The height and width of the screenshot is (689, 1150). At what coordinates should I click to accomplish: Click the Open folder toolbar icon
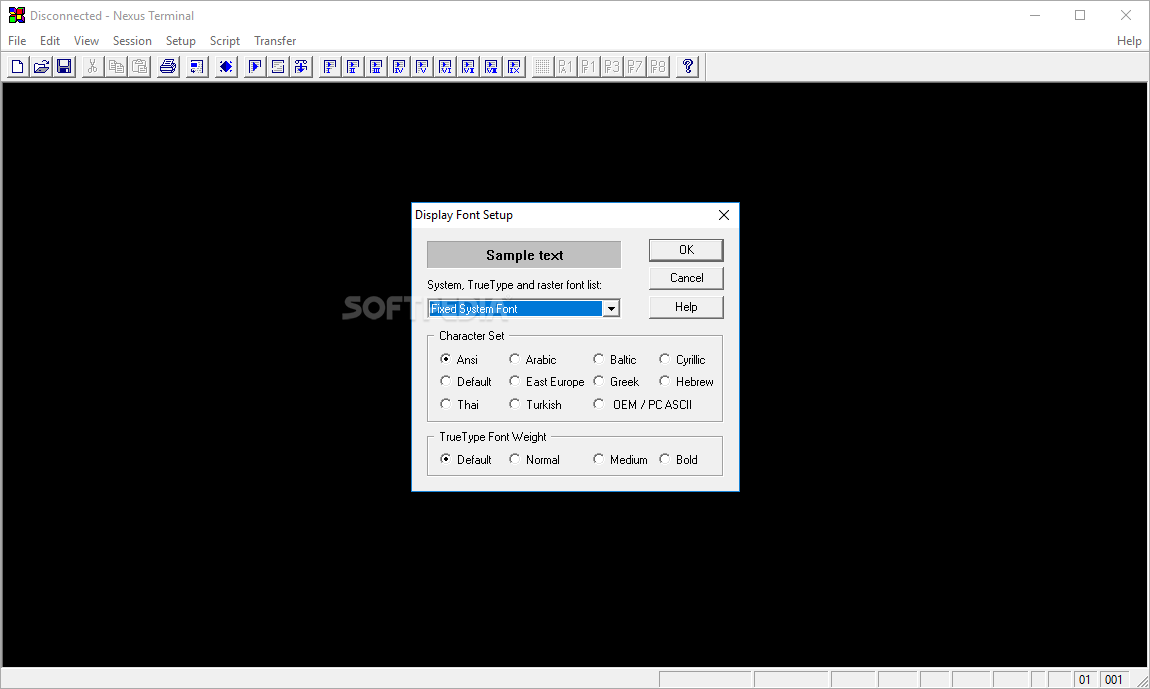(x=41, y=67)
